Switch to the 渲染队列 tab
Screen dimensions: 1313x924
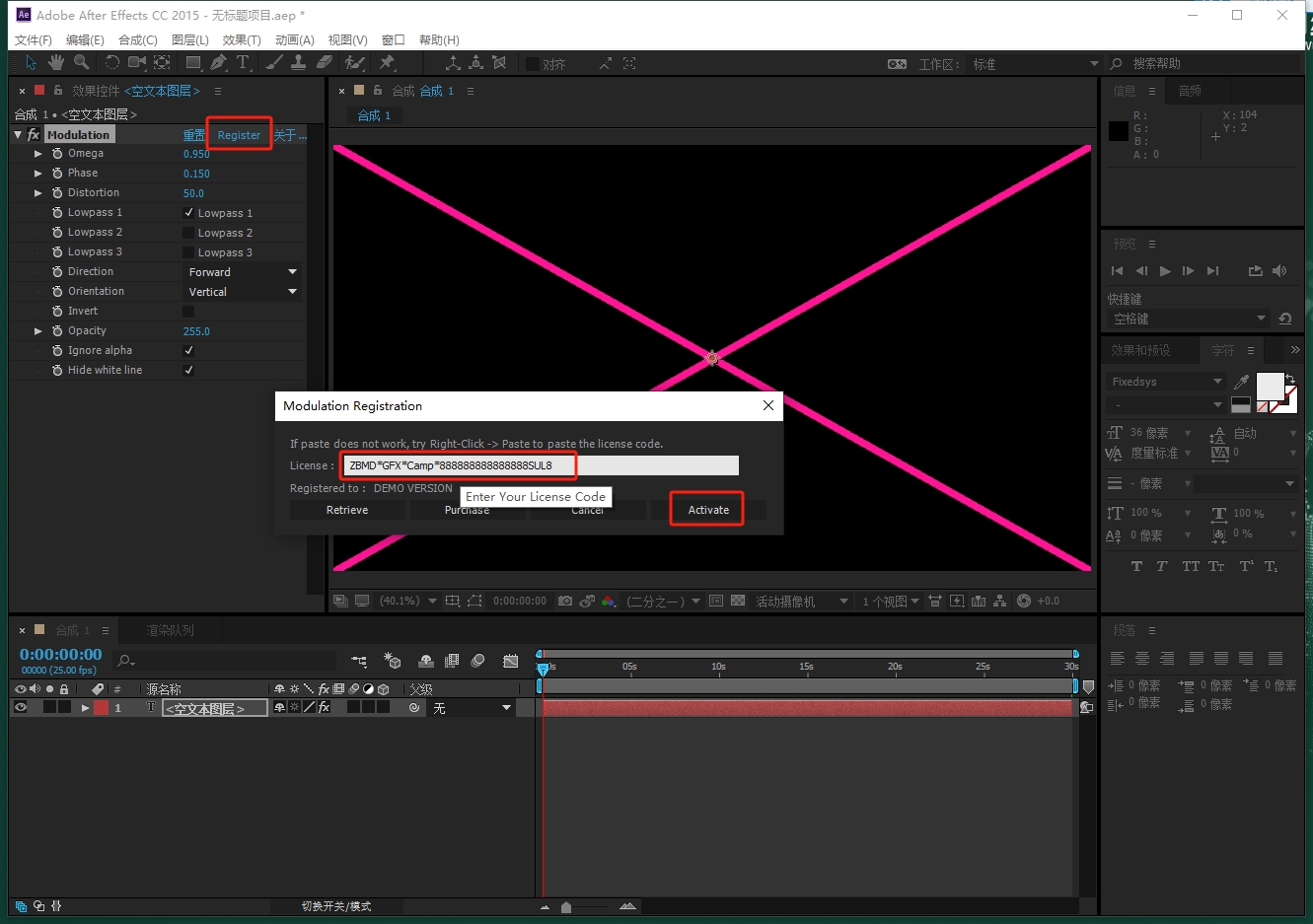pyautogui.click(x=170, y=630)
